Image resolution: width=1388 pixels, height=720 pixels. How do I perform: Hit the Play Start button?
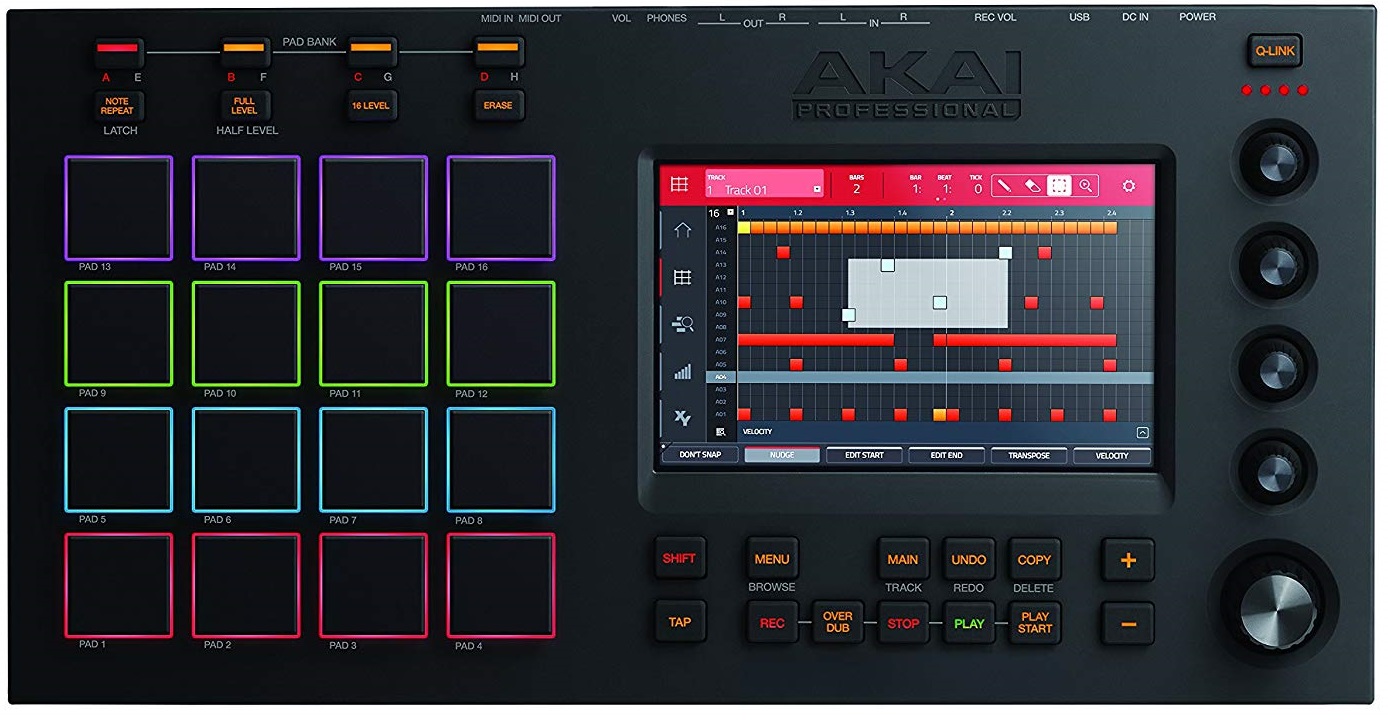[1034, 622]
